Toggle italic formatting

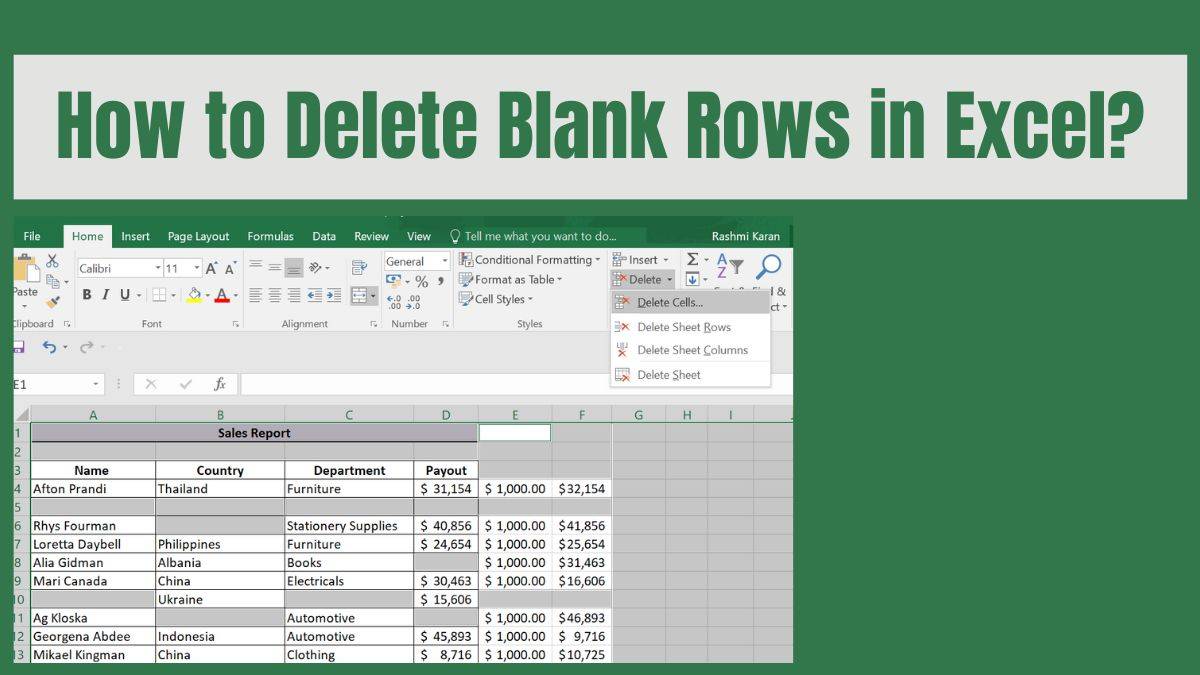[x=105, y=295]
